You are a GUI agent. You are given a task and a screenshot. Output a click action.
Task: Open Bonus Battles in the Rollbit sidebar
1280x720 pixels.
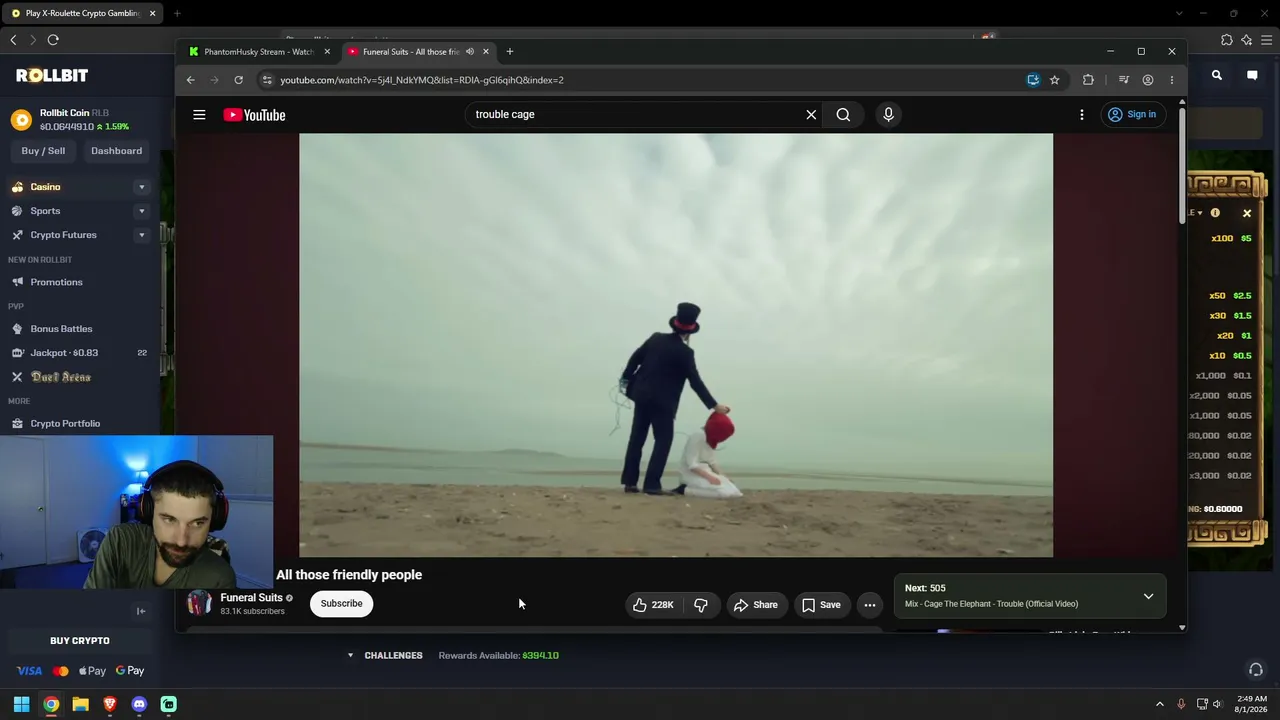[x=61, y=329]
